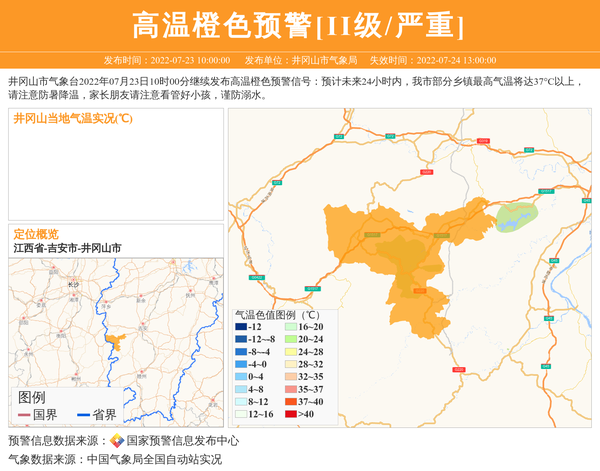Viewport: 600px width, 471px height.
Task: Select the 37~40 orange legend swatch
Action: [291, 401]
